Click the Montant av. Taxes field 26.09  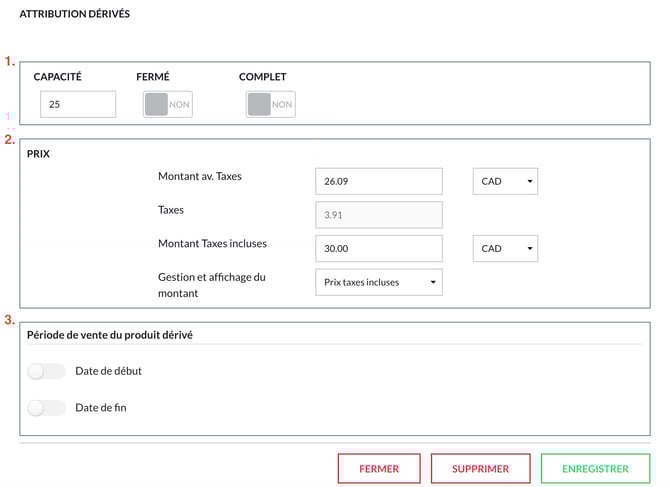(378, 182)
